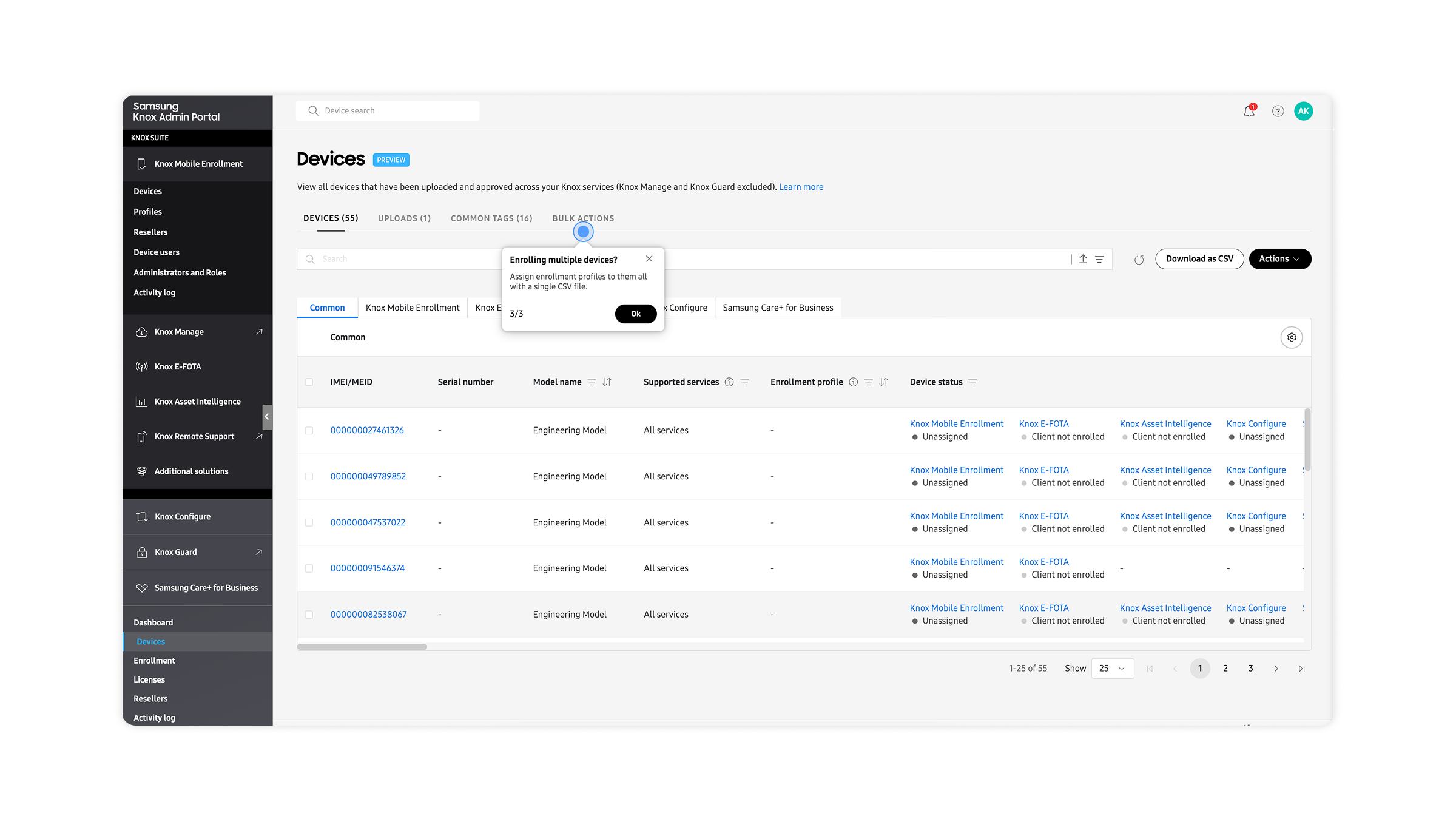
Task: Click the upload arrow icon in search bar
Action: click(1083, 259)
